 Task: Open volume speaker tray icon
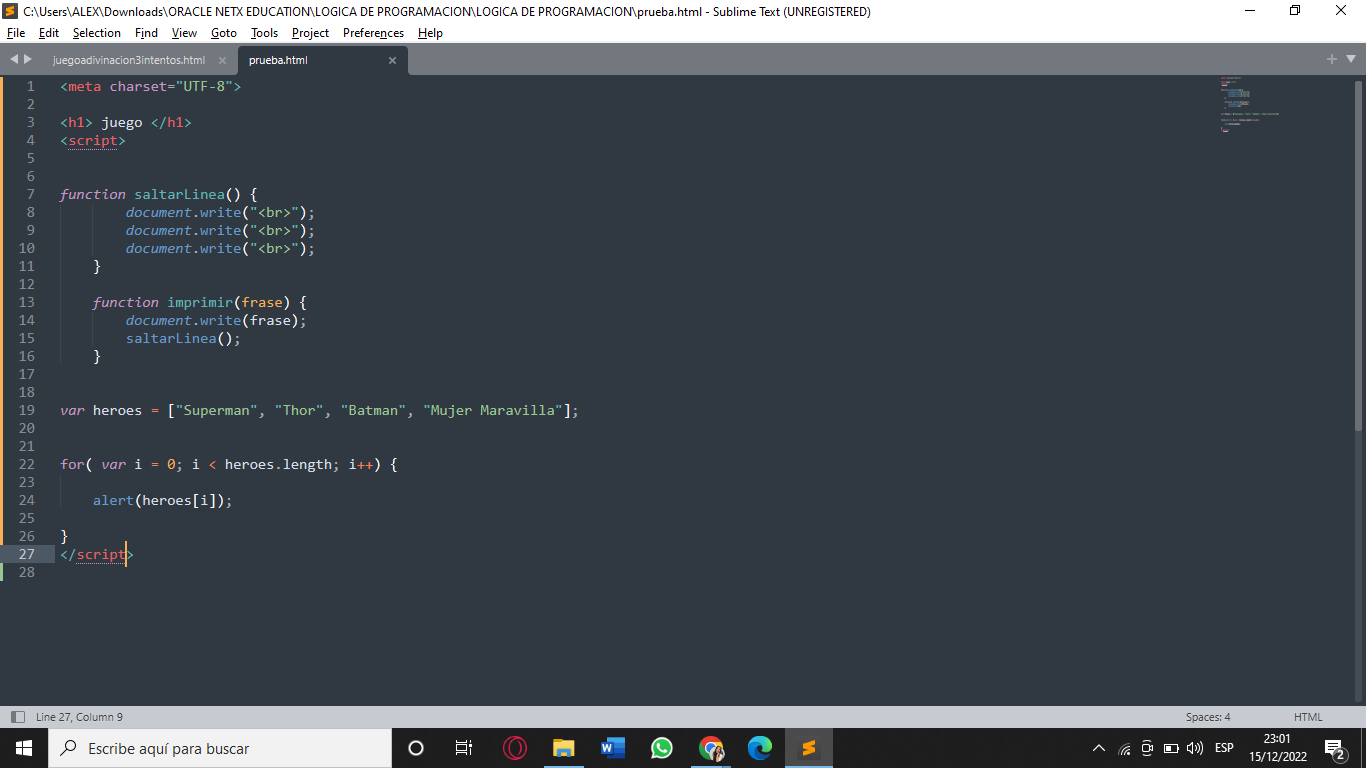[1195, 748]
